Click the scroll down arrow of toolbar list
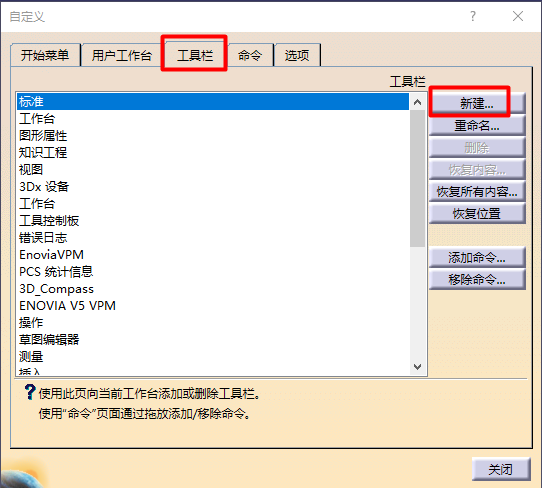This screenshot has height=488, width=542. point(418,367)
